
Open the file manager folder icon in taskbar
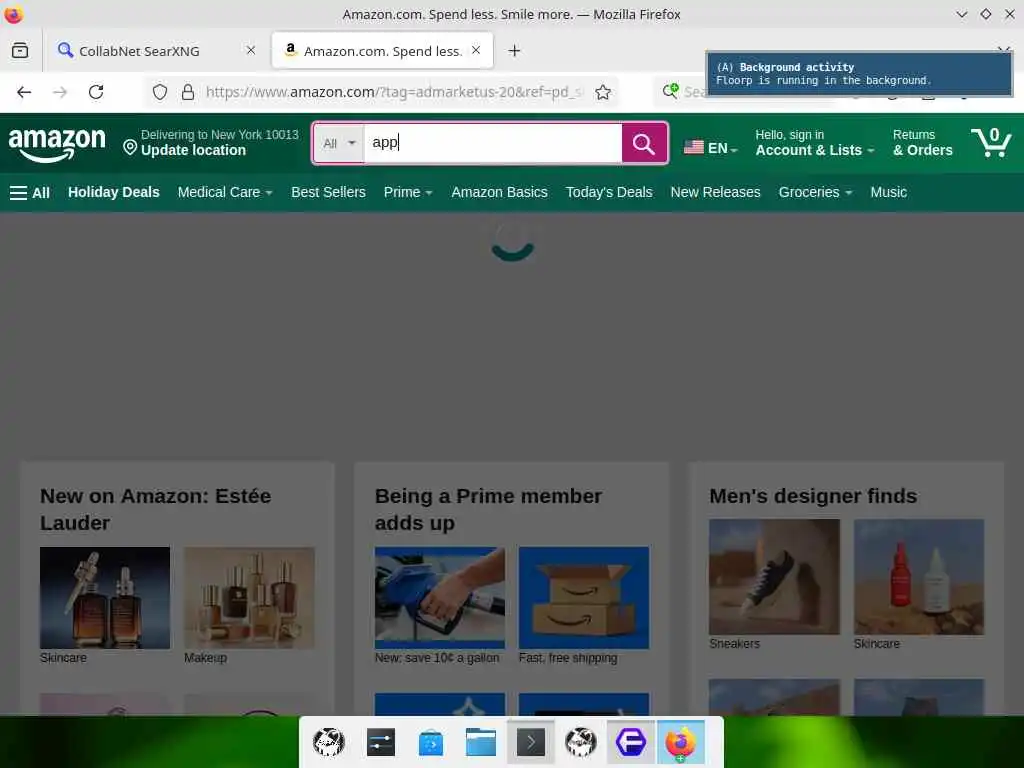481,743
